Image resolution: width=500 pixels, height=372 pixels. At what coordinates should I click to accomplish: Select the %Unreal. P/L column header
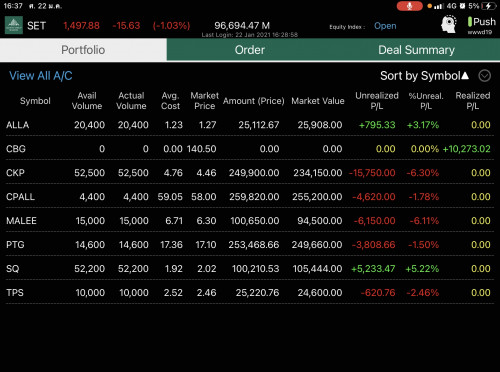pyautogui.click(x=426, y=101)
